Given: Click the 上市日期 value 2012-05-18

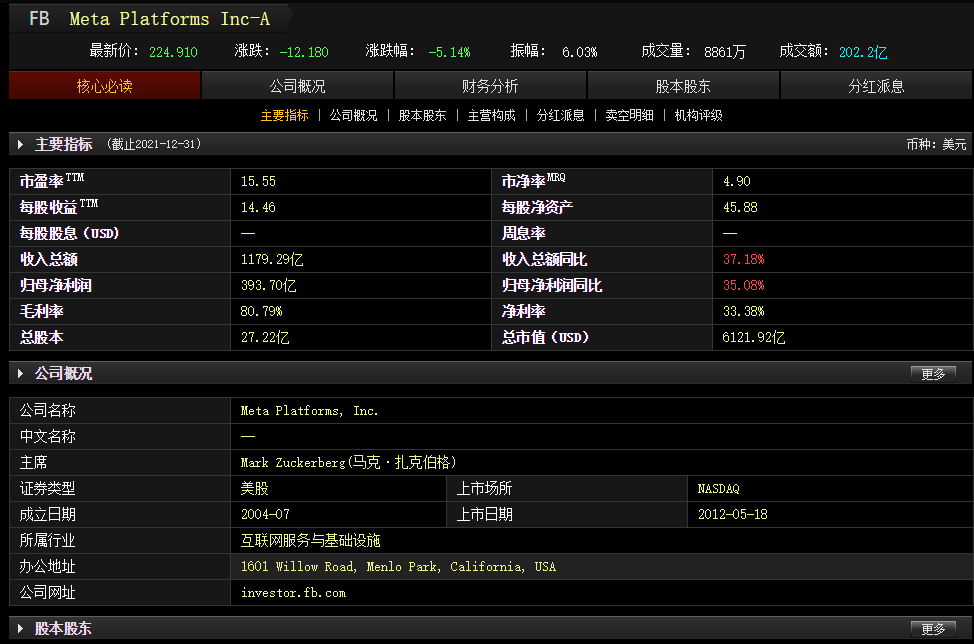Looking at the screenshot, I should [x=733, y=515].
